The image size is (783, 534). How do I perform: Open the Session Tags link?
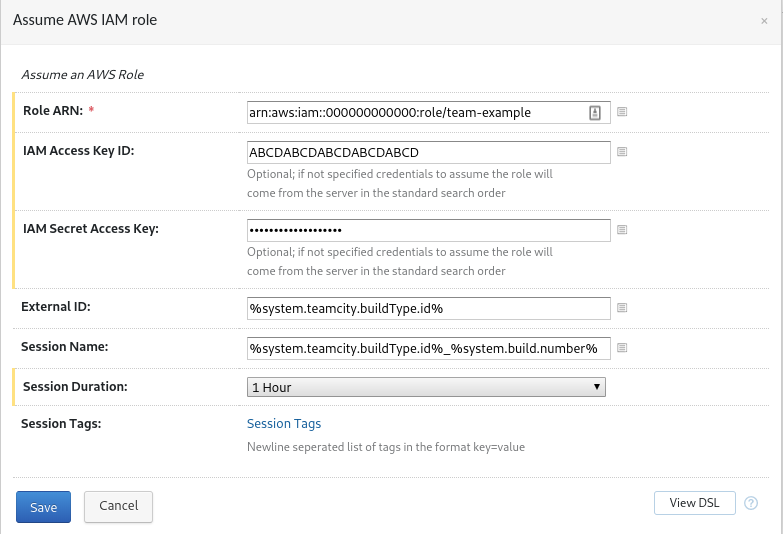pyautogui.click(x=284, y=424)
